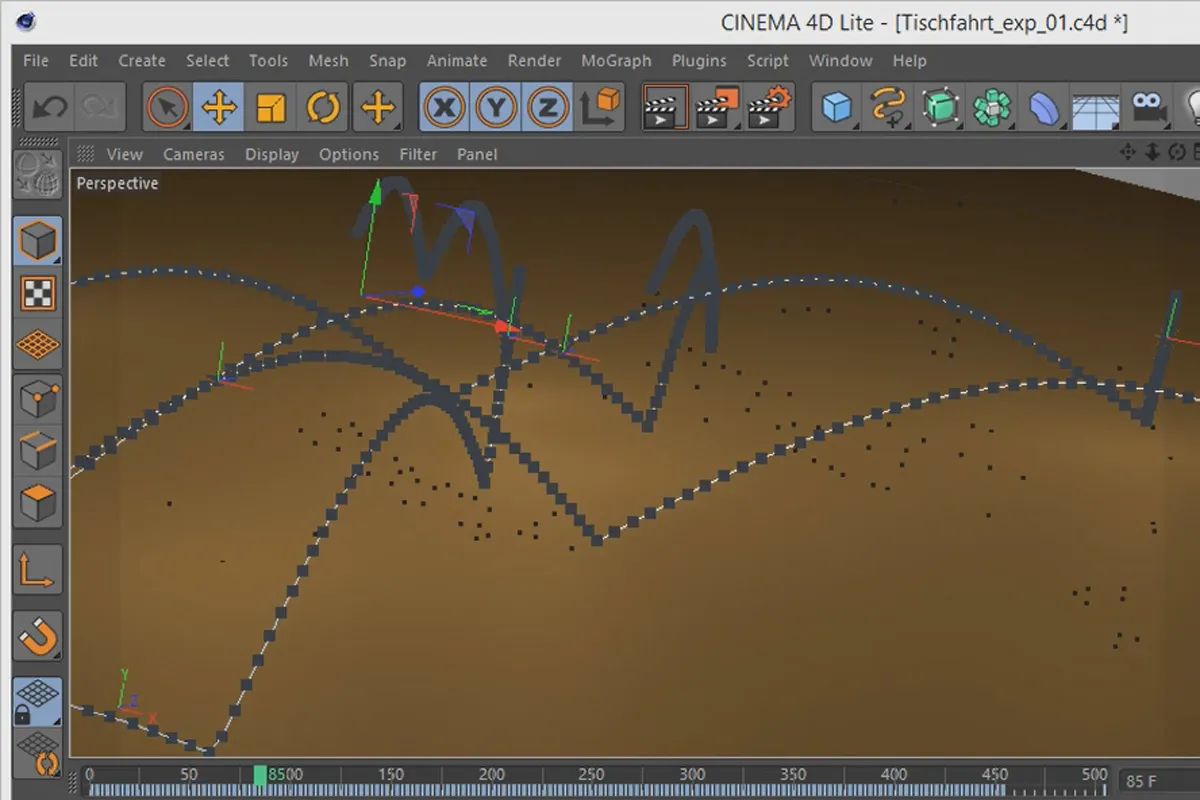The width and height of the screenshot is (1200, 800).
Task: Toggle the world/object coordinate system icon
Action: point(599,107)
